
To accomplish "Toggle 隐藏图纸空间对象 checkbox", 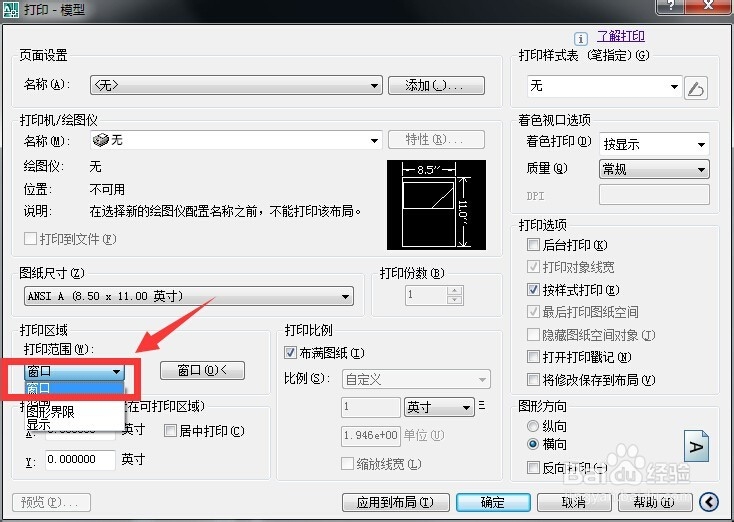I will (x=533, y=334).
